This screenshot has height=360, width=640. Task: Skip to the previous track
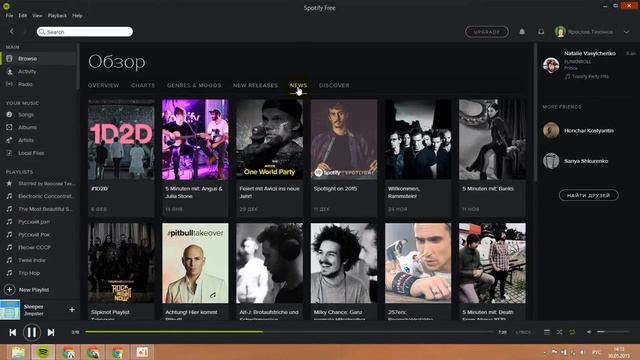point(13,333)
